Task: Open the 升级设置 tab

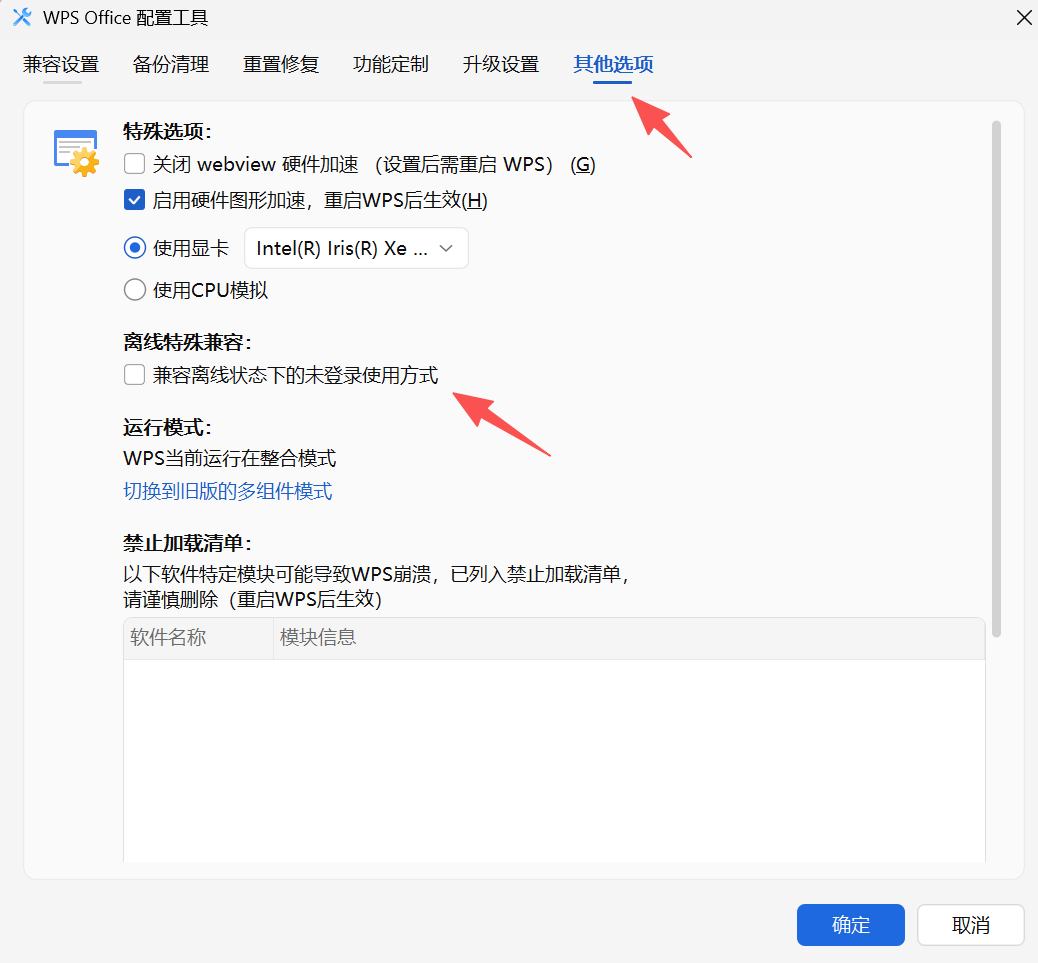Action: 500,64
